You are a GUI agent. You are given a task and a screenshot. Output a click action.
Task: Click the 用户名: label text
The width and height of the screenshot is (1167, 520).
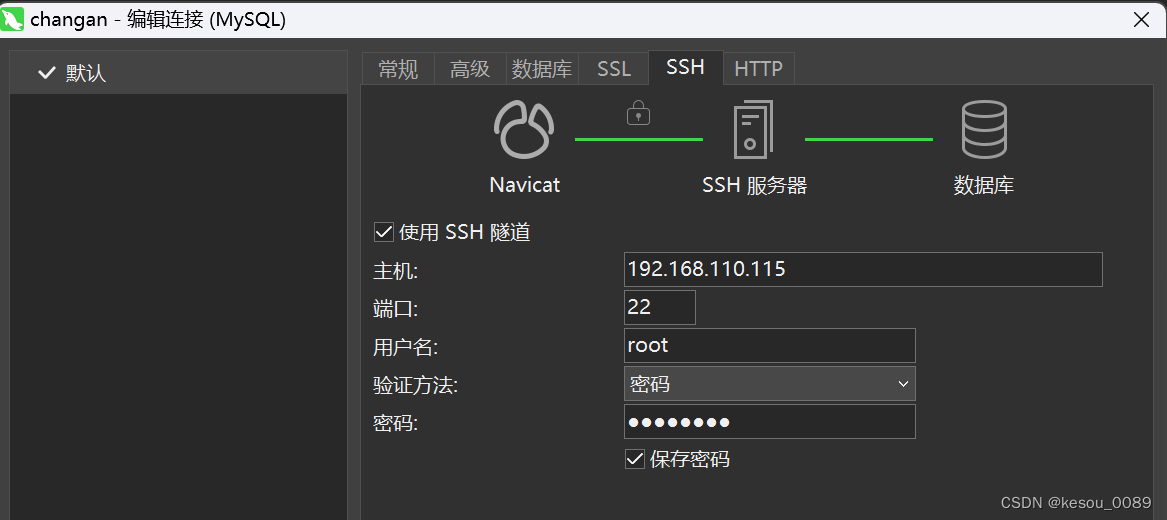point(406,347)
